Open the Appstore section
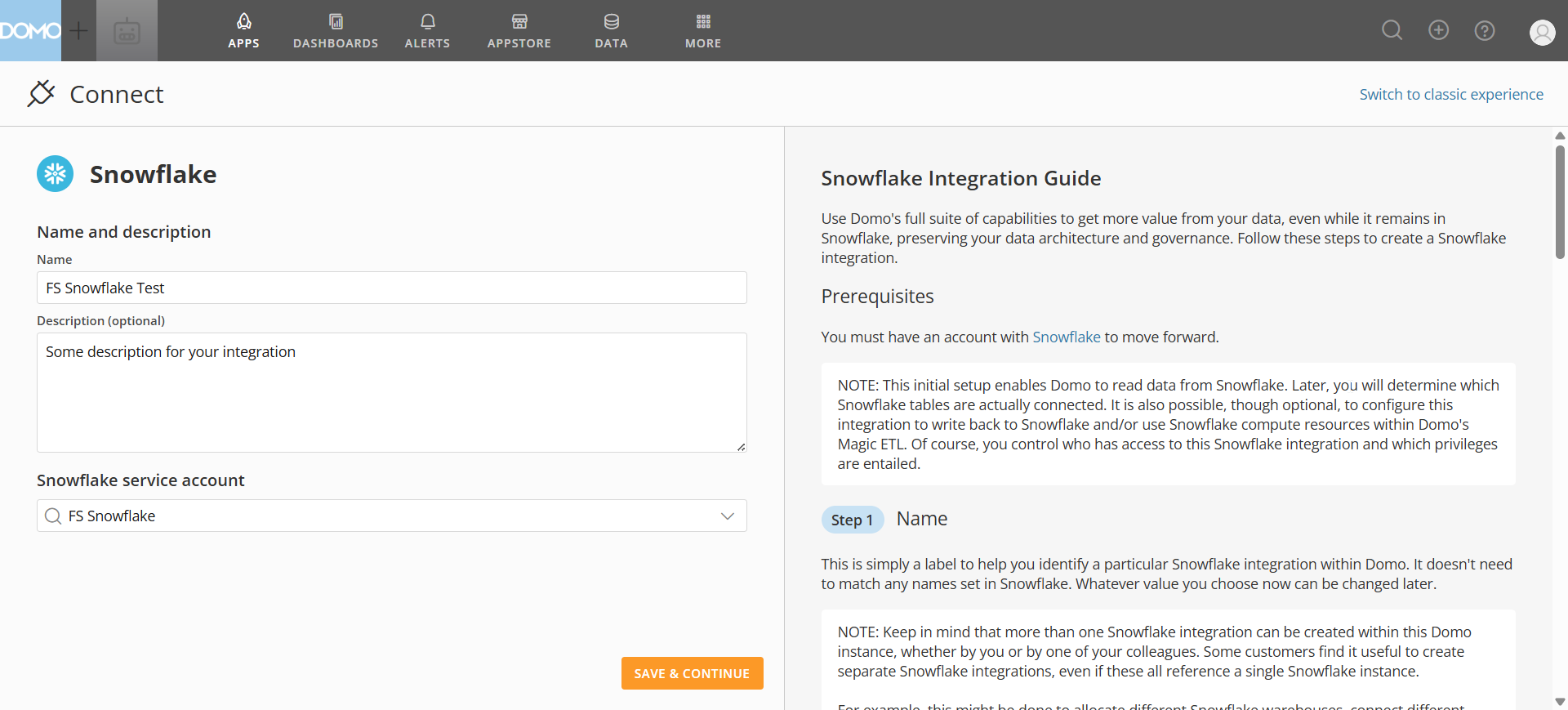The height and width of the screenshot is (710, 1568). point(519,31)
